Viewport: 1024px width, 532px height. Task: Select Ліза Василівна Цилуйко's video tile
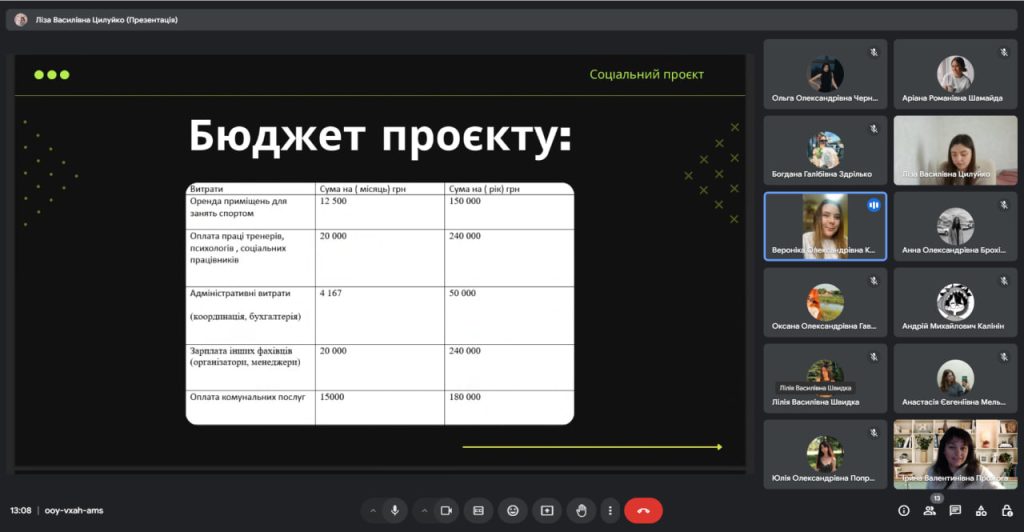click(x=955, y=150)
